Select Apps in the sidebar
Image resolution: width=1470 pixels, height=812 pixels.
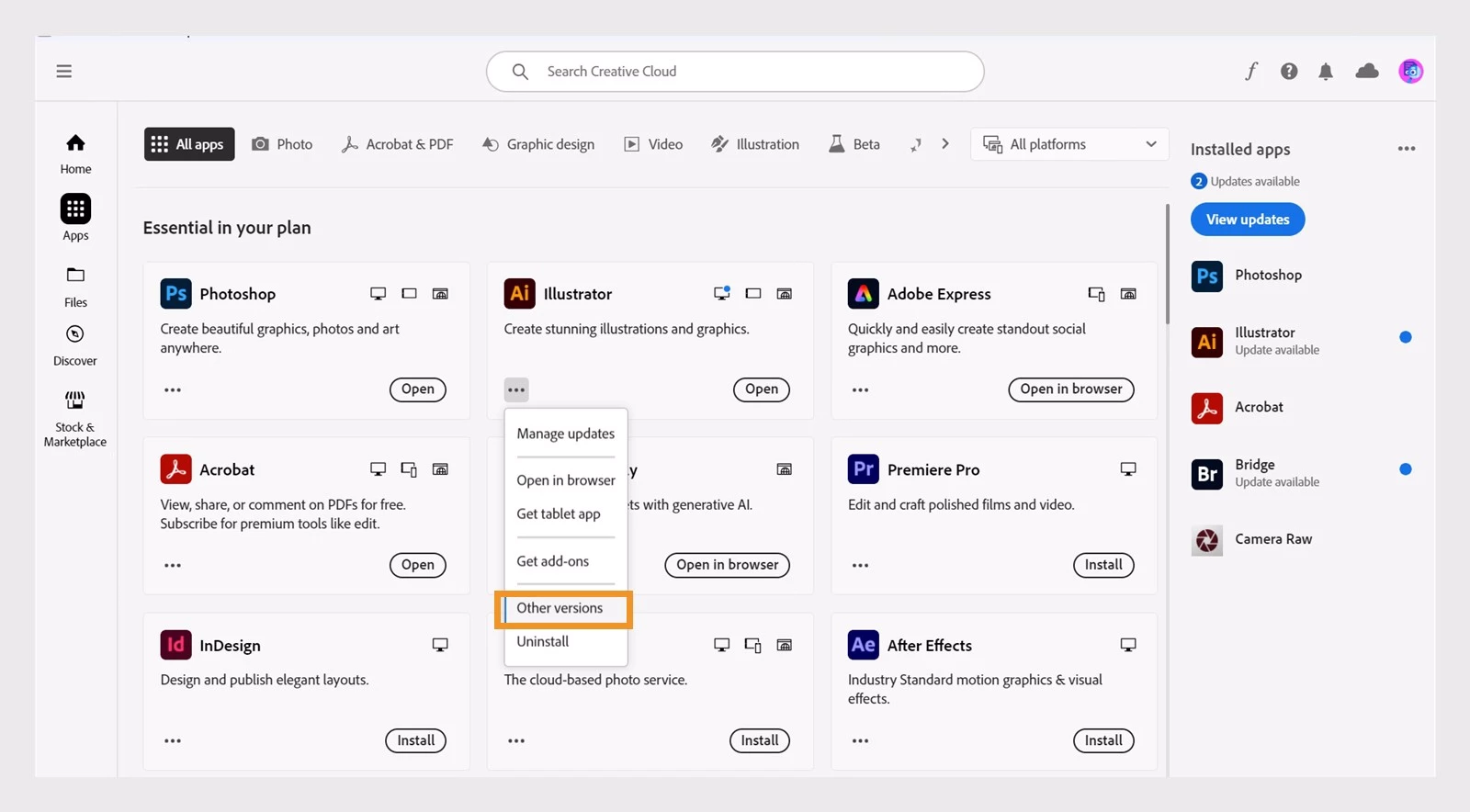(75, 218)
